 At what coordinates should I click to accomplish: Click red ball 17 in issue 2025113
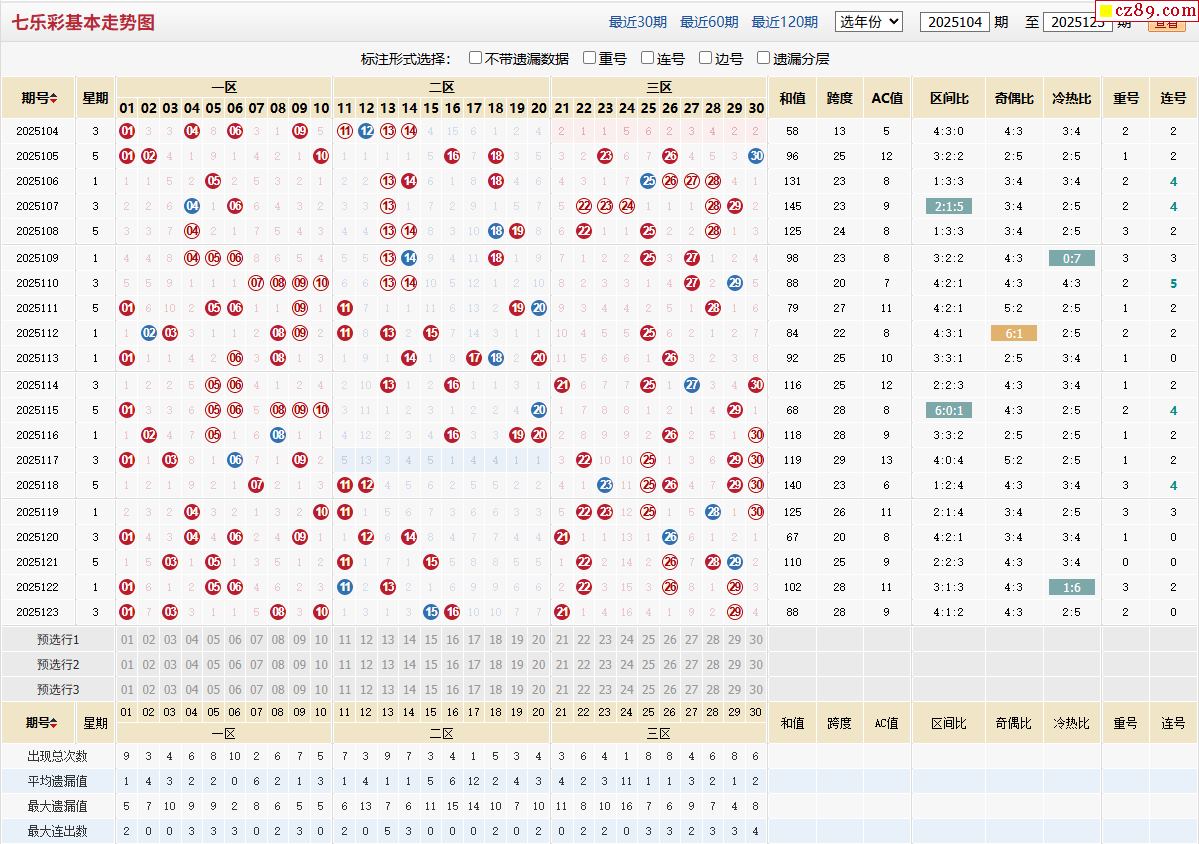click(474, 358)
